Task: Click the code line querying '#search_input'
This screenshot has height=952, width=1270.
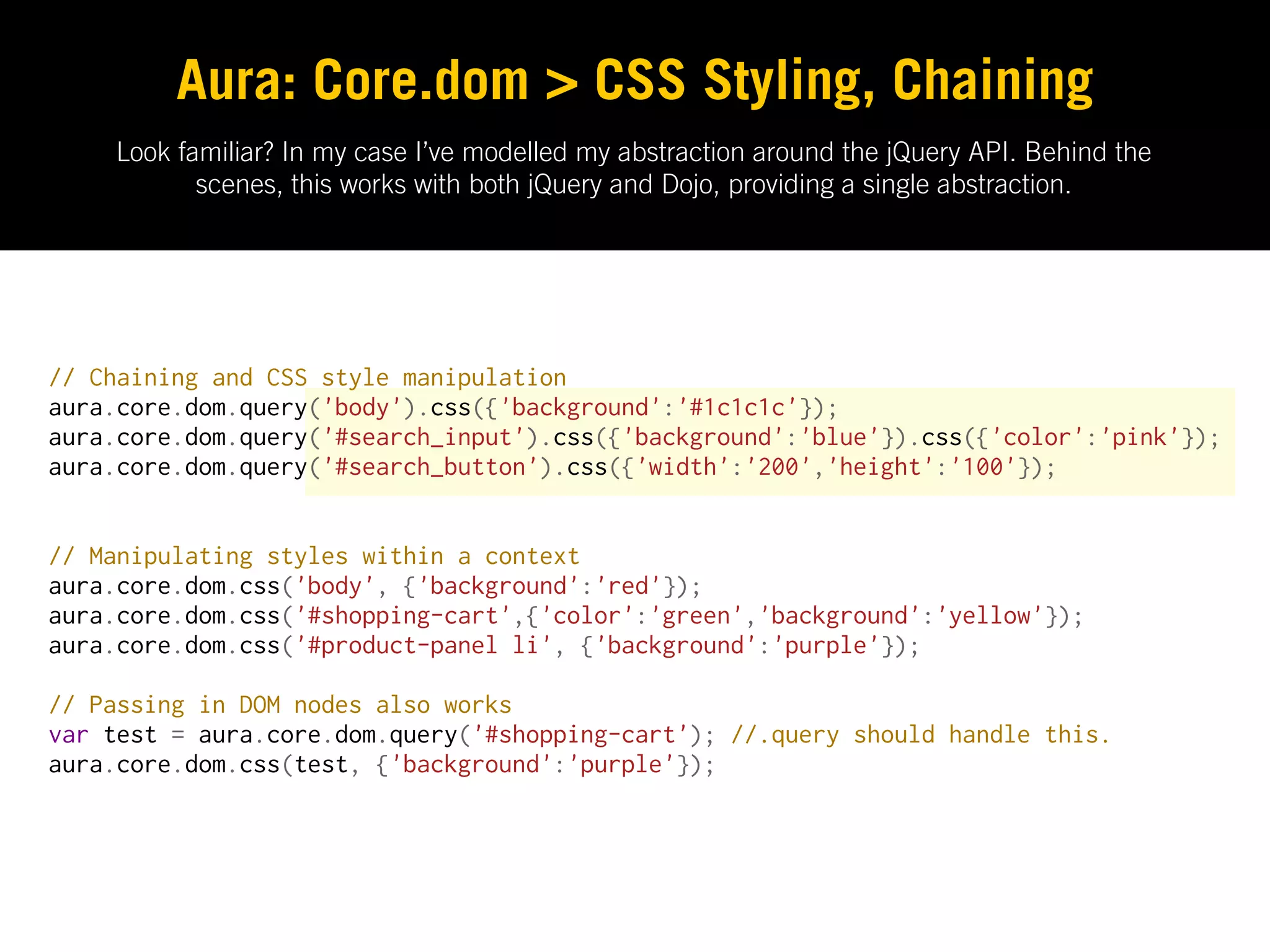Action: [634, 438]
